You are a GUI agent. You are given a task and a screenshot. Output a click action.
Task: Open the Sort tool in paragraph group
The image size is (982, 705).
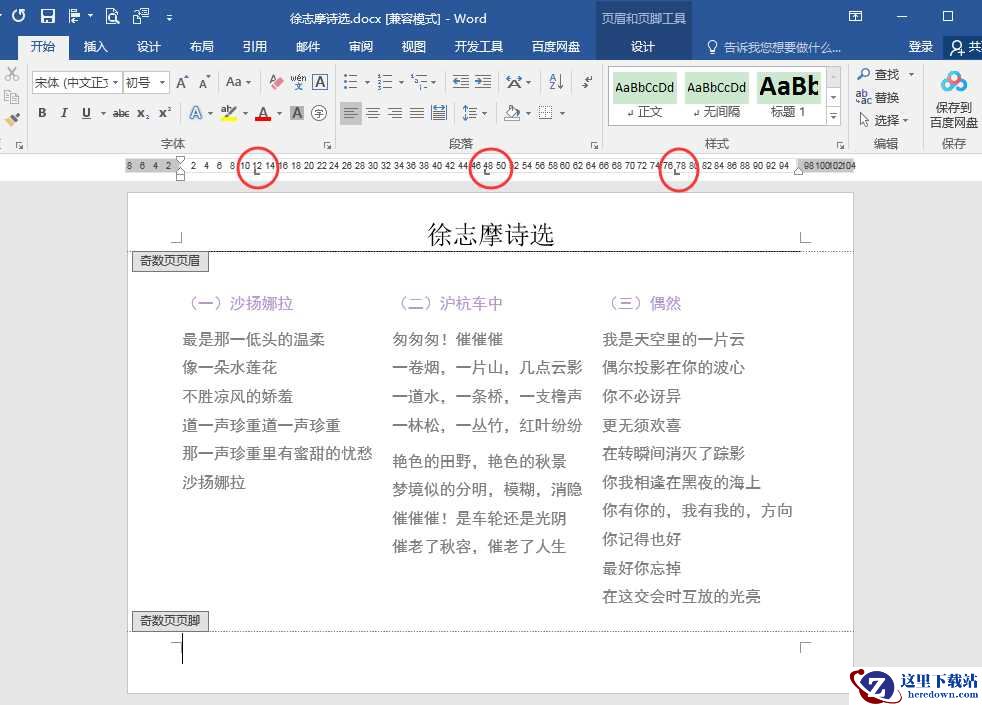click(x=556, y=81)
